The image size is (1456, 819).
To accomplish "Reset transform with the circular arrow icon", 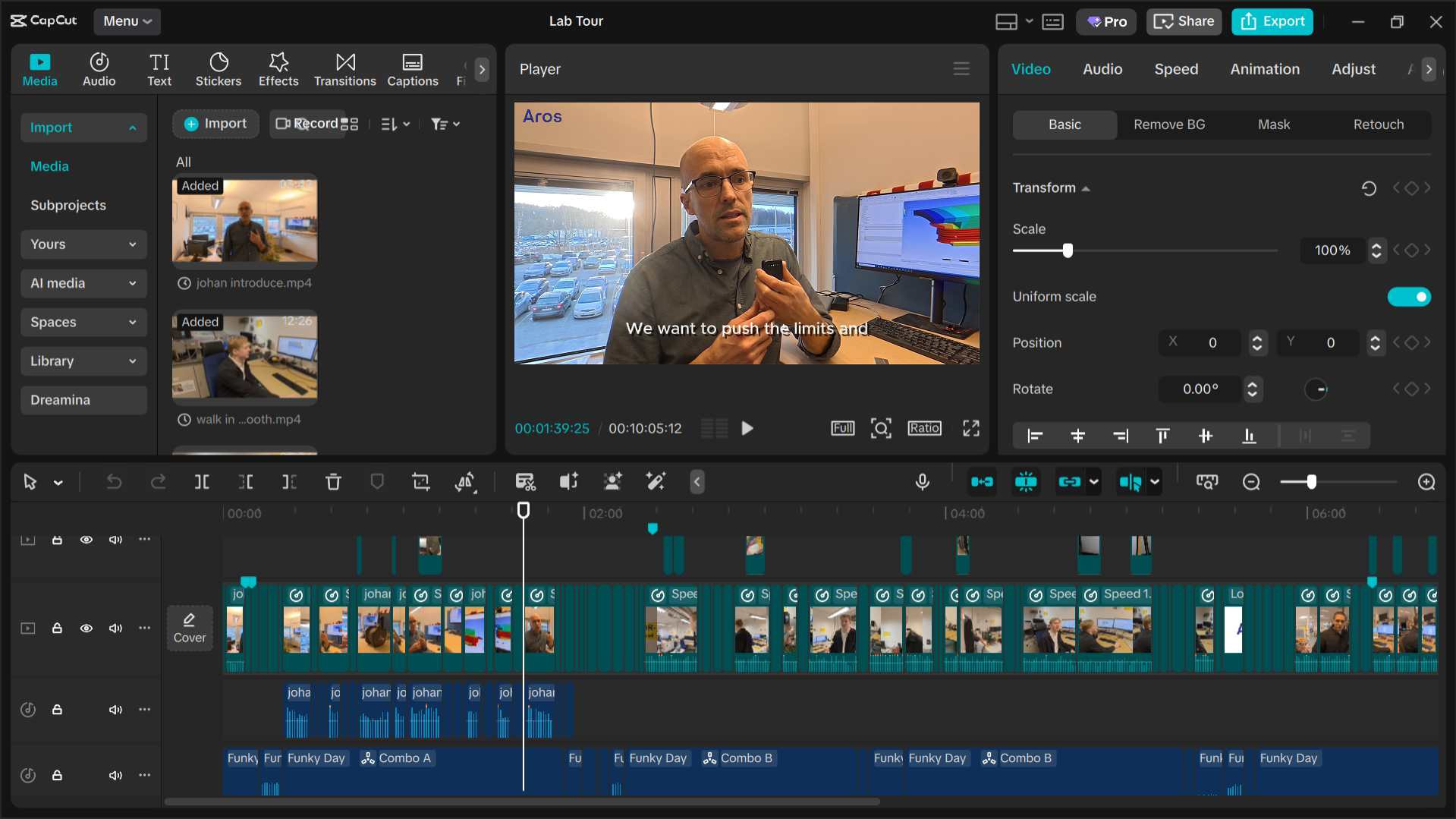I will tap(1369, 188).
